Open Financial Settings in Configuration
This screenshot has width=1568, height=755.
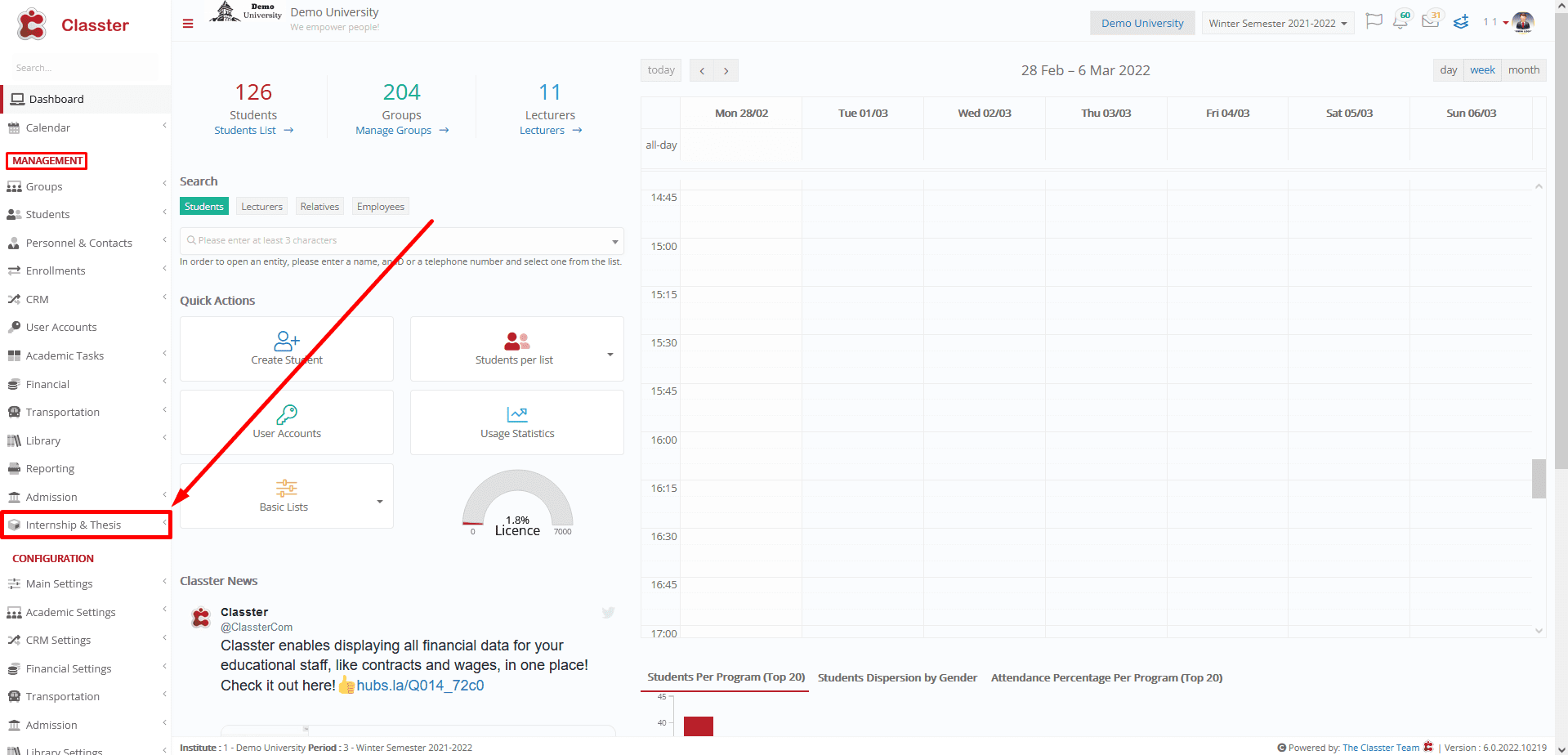coord(85,668)
